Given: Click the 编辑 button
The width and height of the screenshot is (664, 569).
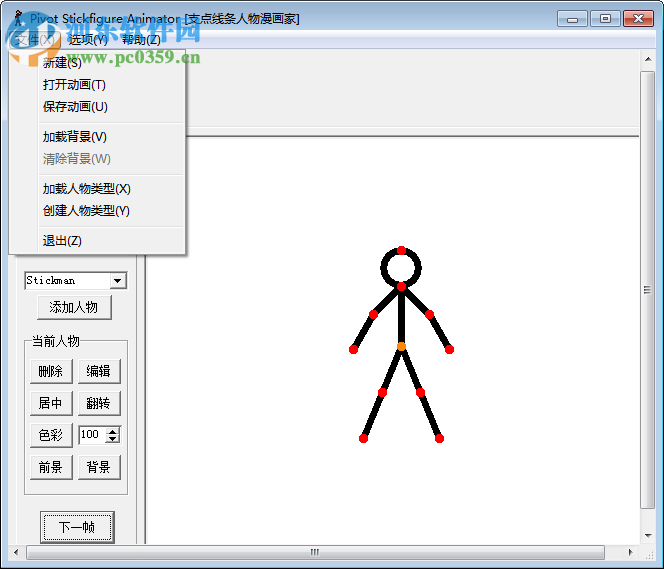Looking at the screenshot, I should pos(99,371).
